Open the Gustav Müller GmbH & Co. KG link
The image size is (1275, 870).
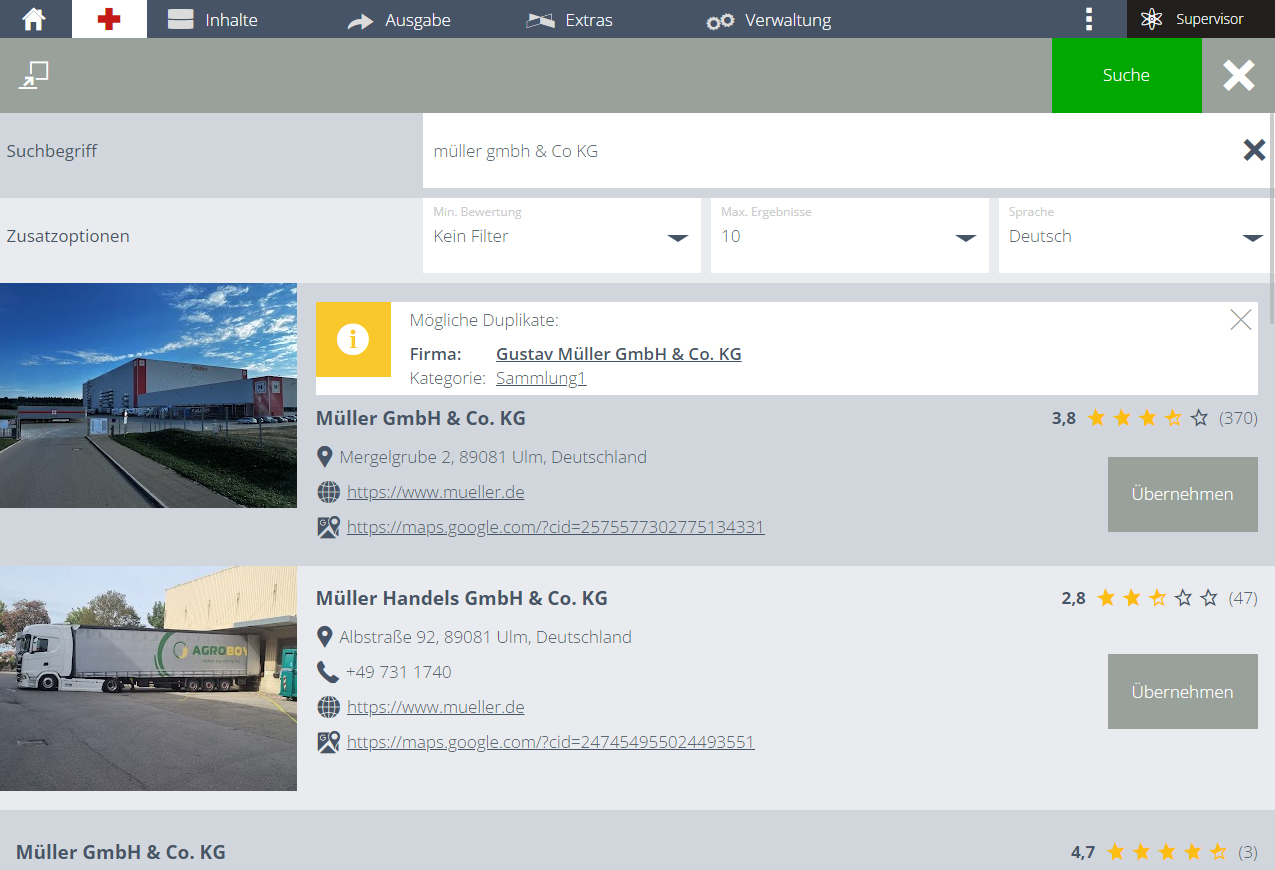click(x=619, y=354)
